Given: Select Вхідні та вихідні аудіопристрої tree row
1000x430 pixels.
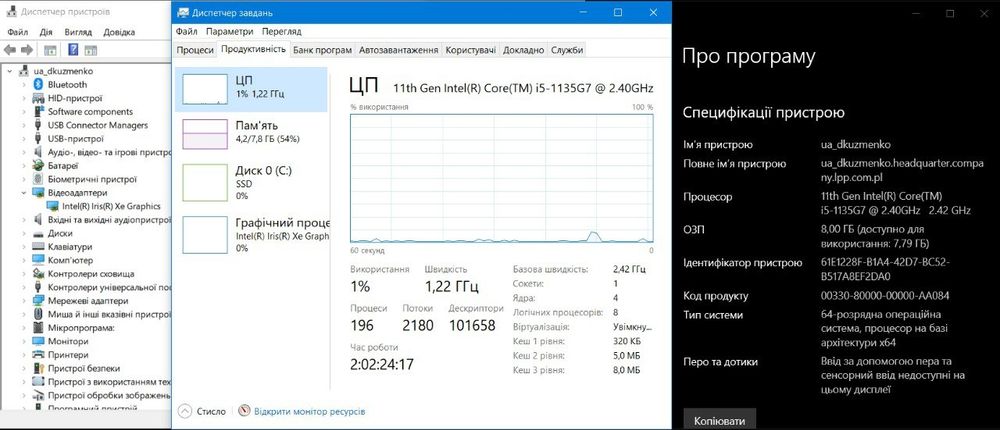Looking at the screenshot, I should click(101, 220).
